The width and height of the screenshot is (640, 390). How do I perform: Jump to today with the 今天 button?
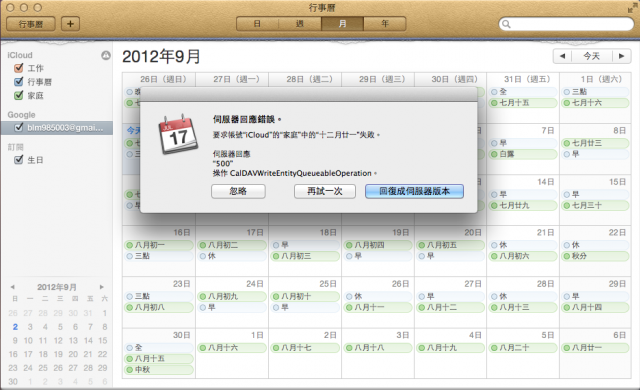pos(592,56)
